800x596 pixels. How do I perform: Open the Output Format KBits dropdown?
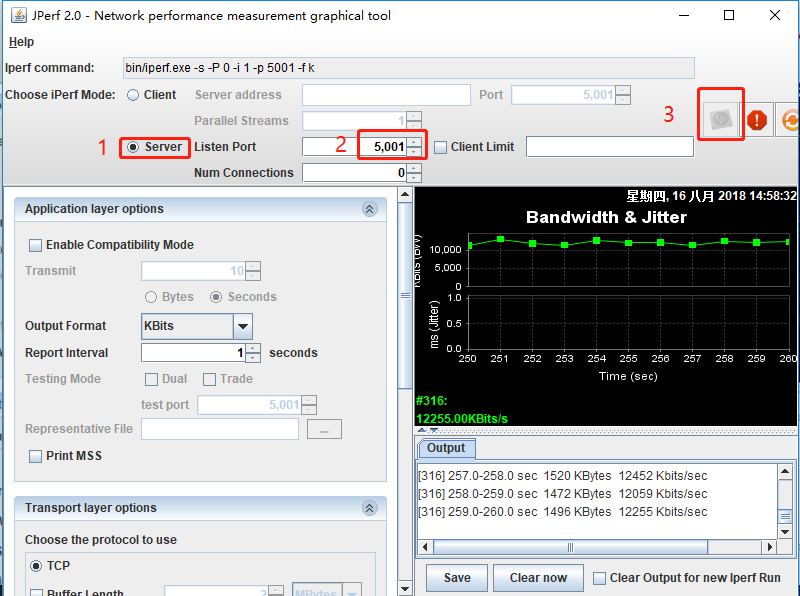(243, 326)
